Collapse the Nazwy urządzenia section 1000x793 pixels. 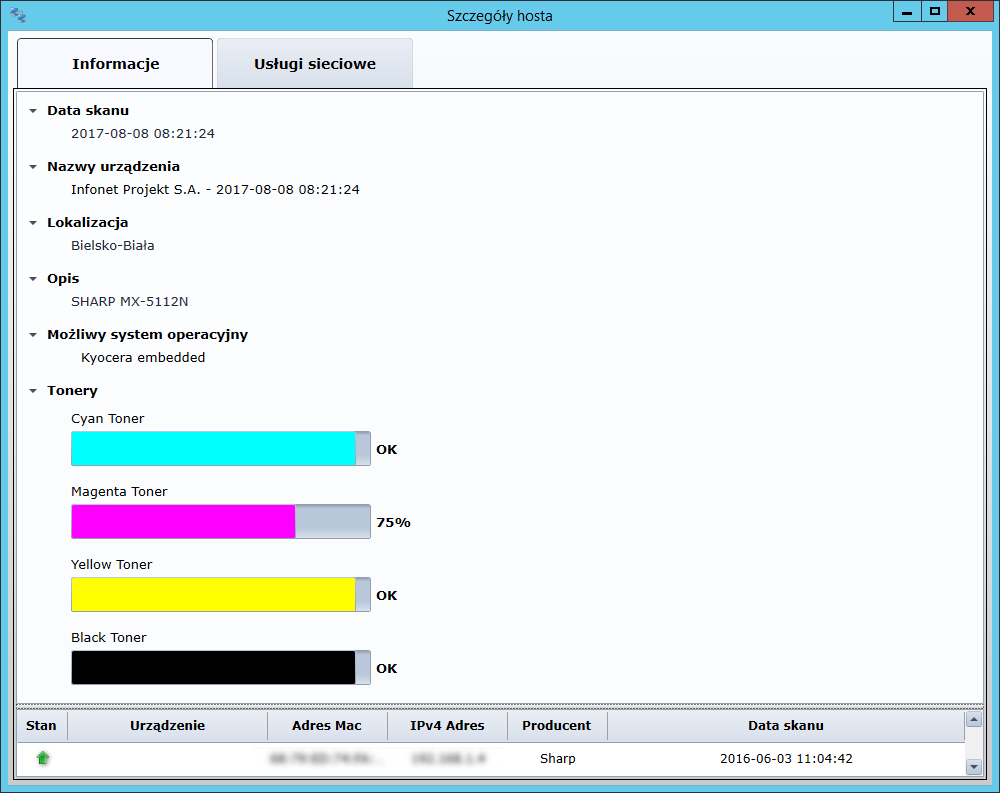[x=33, y=167]
